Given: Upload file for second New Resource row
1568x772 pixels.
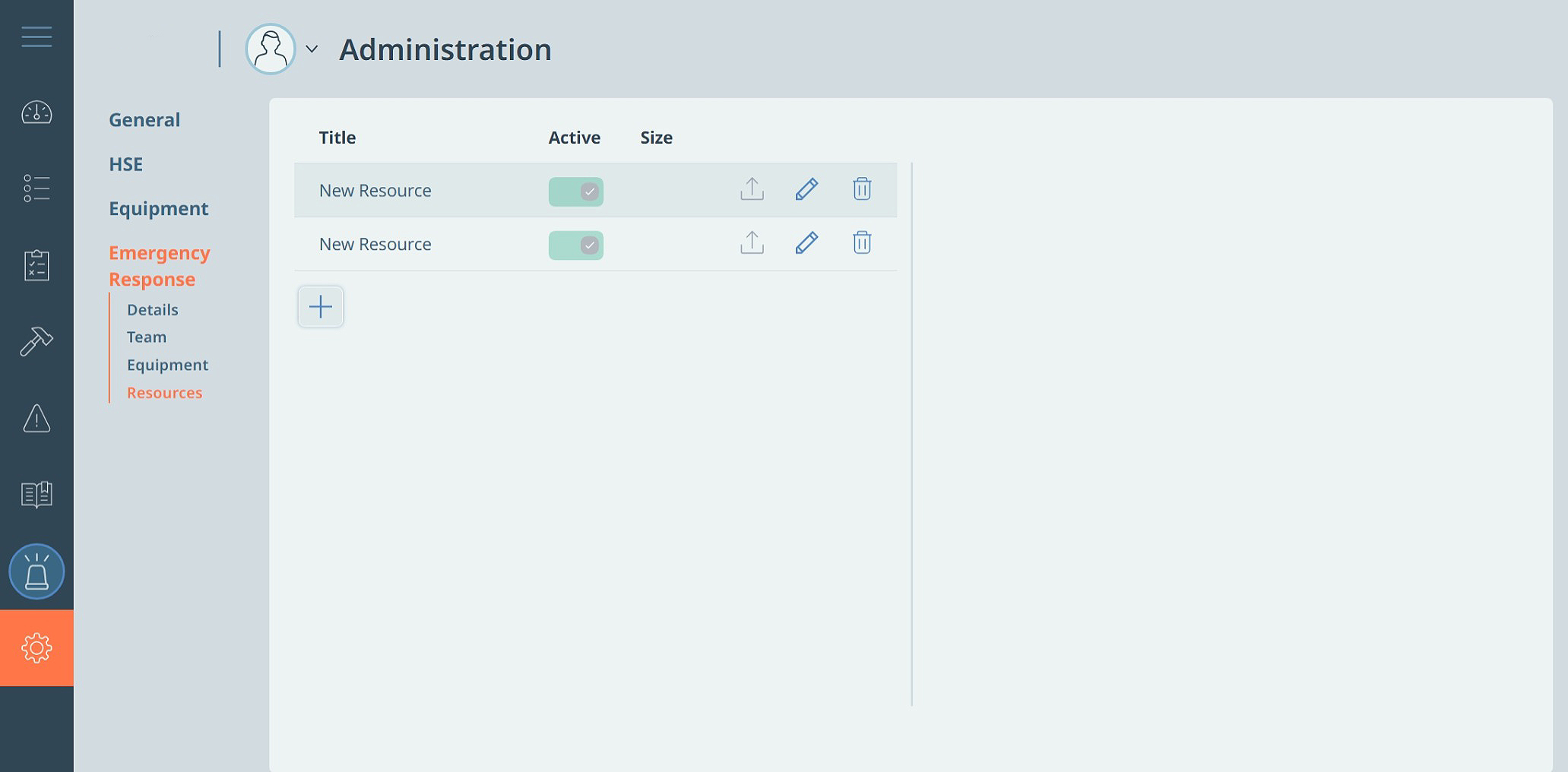Looking at the screenshot, I should tap(752, 243).
